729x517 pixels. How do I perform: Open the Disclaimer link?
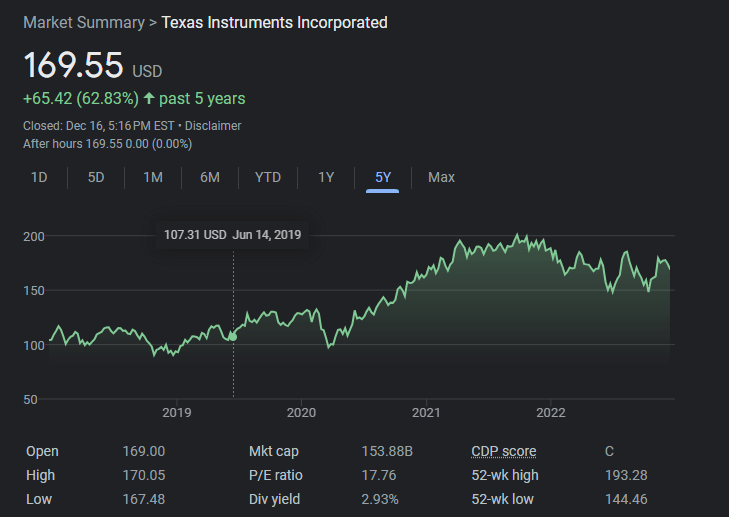(213, 126)
